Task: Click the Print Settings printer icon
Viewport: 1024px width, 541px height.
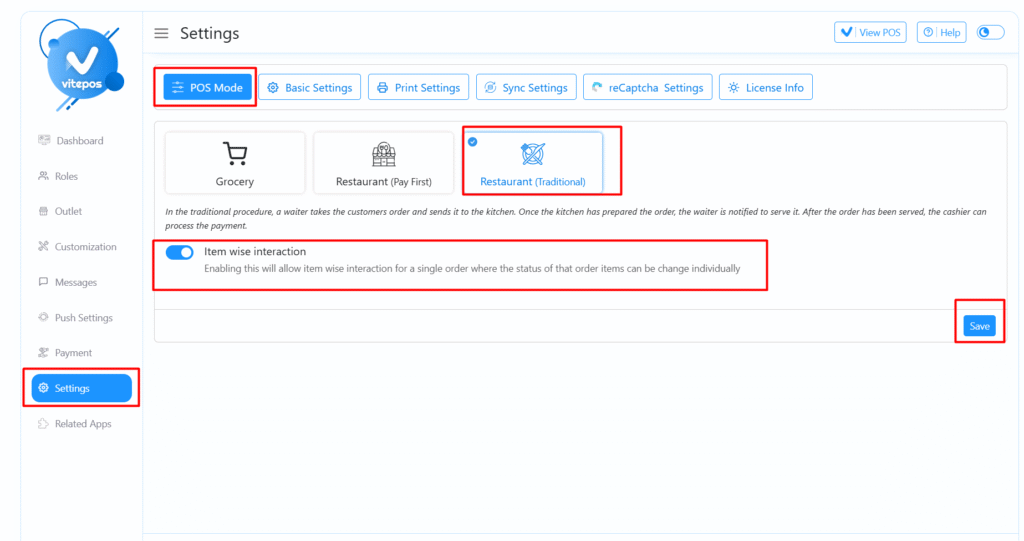Action: (382, 88)
